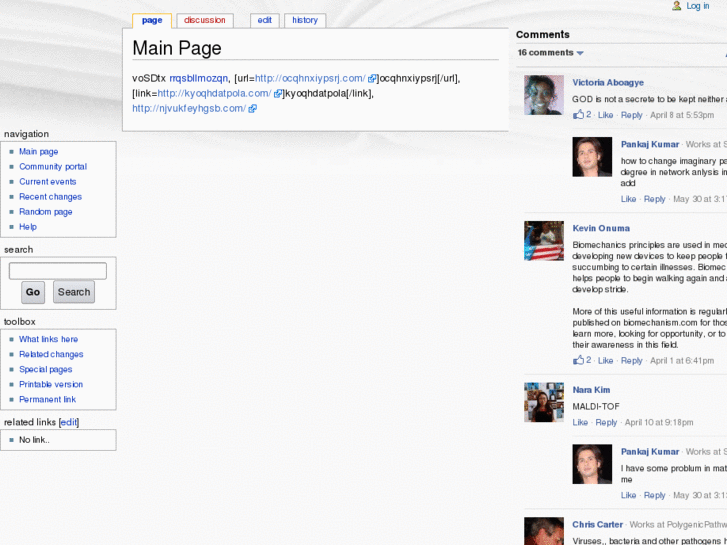Open Recent changes link
Viewport: 727px width, 545px height.
(51, 197)
